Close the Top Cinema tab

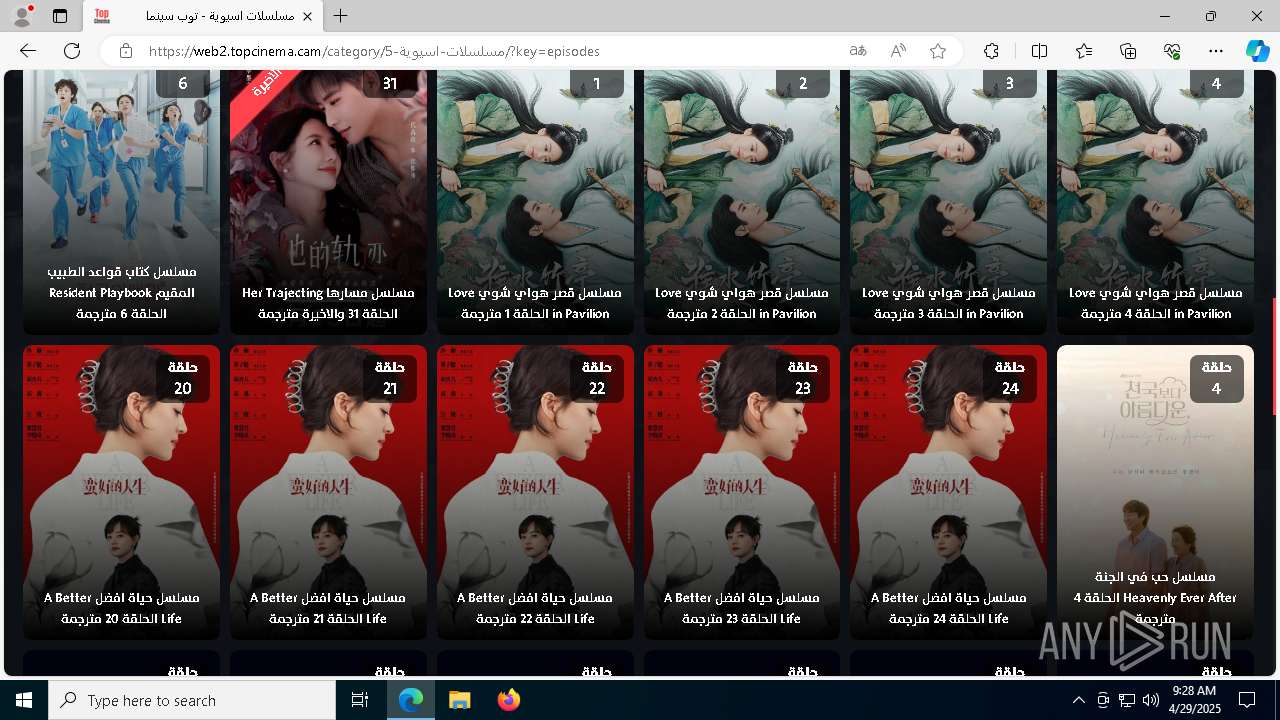308,16
